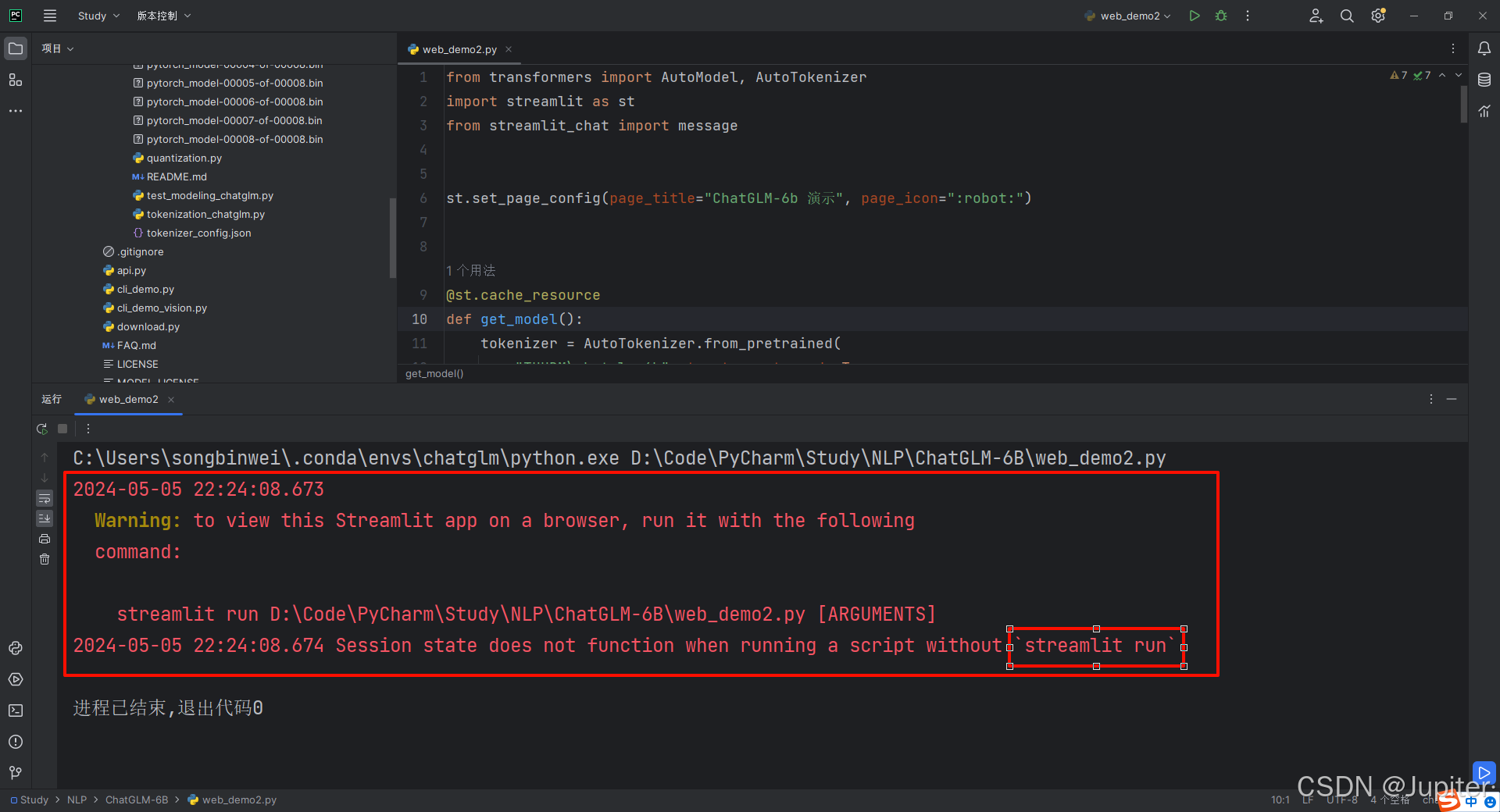The height and width of the screenshot is (812, 1500).
Task: Open editor tab options menu
Action: [x=1453, y=48]
